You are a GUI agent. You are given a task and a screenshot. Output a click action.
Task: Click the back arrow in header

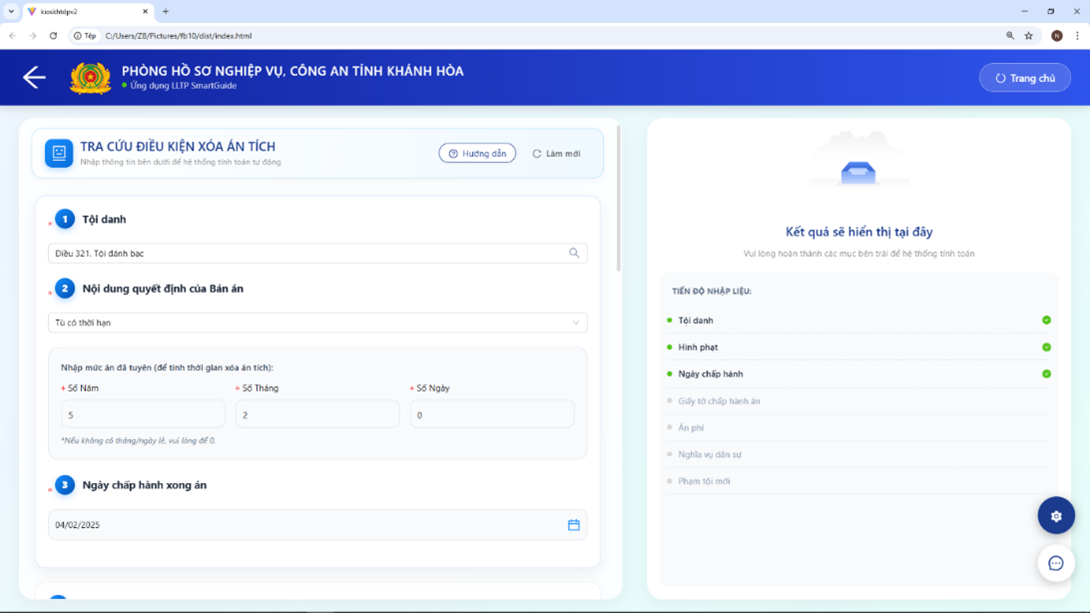(x=34, y=78)
